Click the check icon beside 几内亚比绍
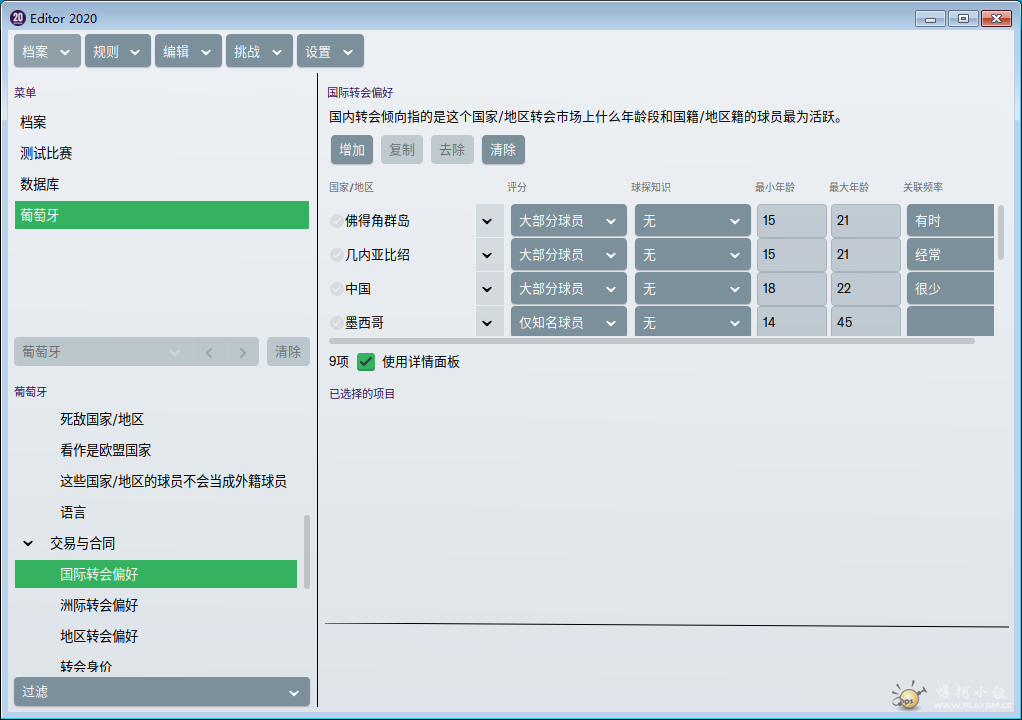 [337, 255]
